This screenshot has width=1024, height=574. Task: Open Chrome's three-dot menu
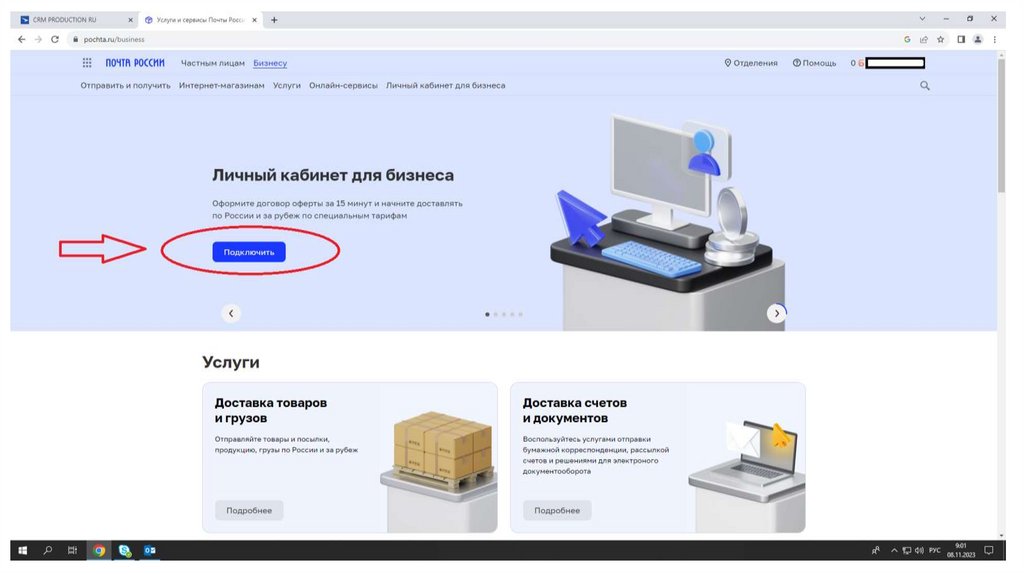(x=995, y=39)
